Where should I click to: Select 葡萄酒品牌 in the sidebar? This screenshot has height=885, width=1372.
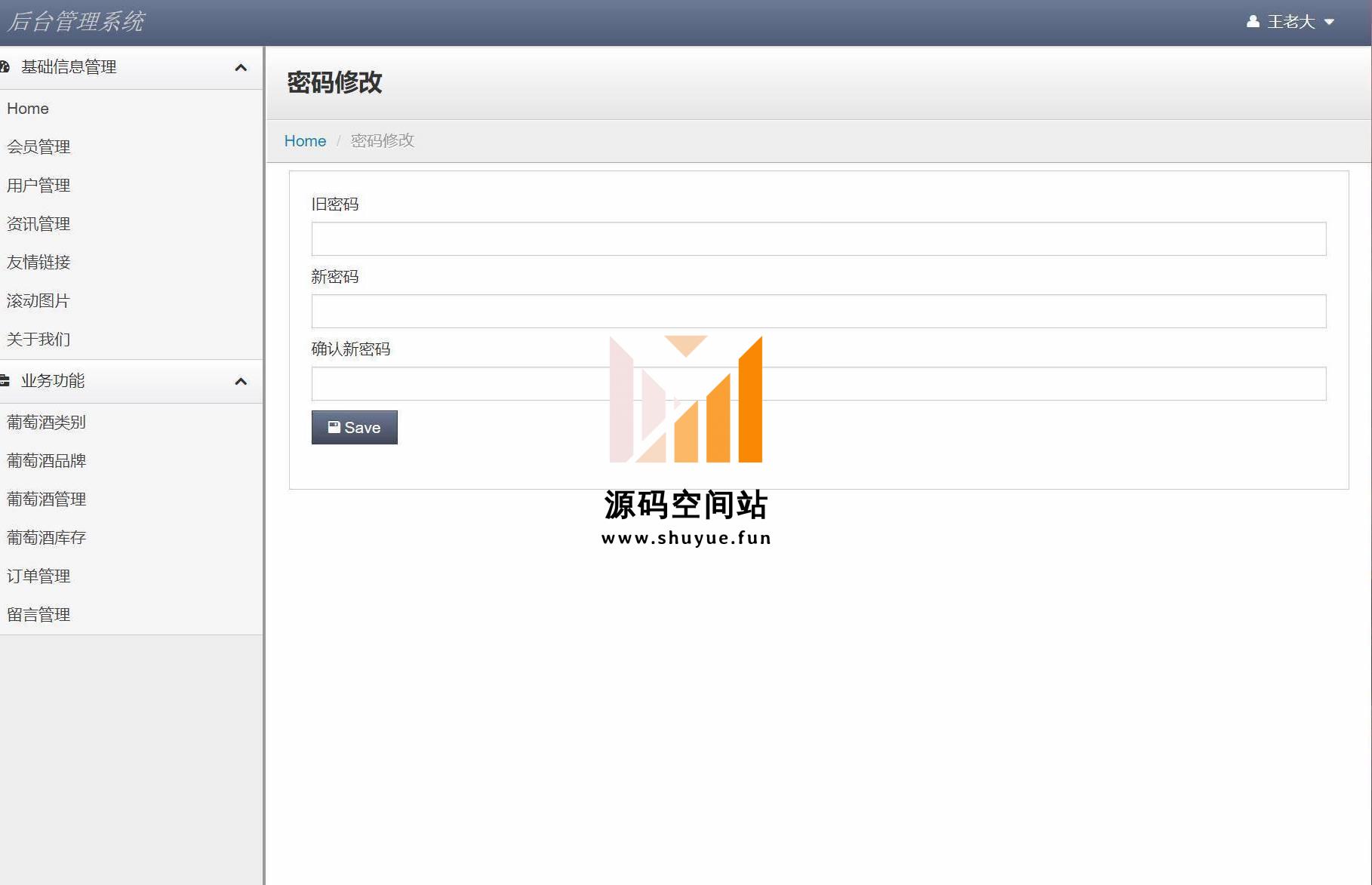pos(47,461)
